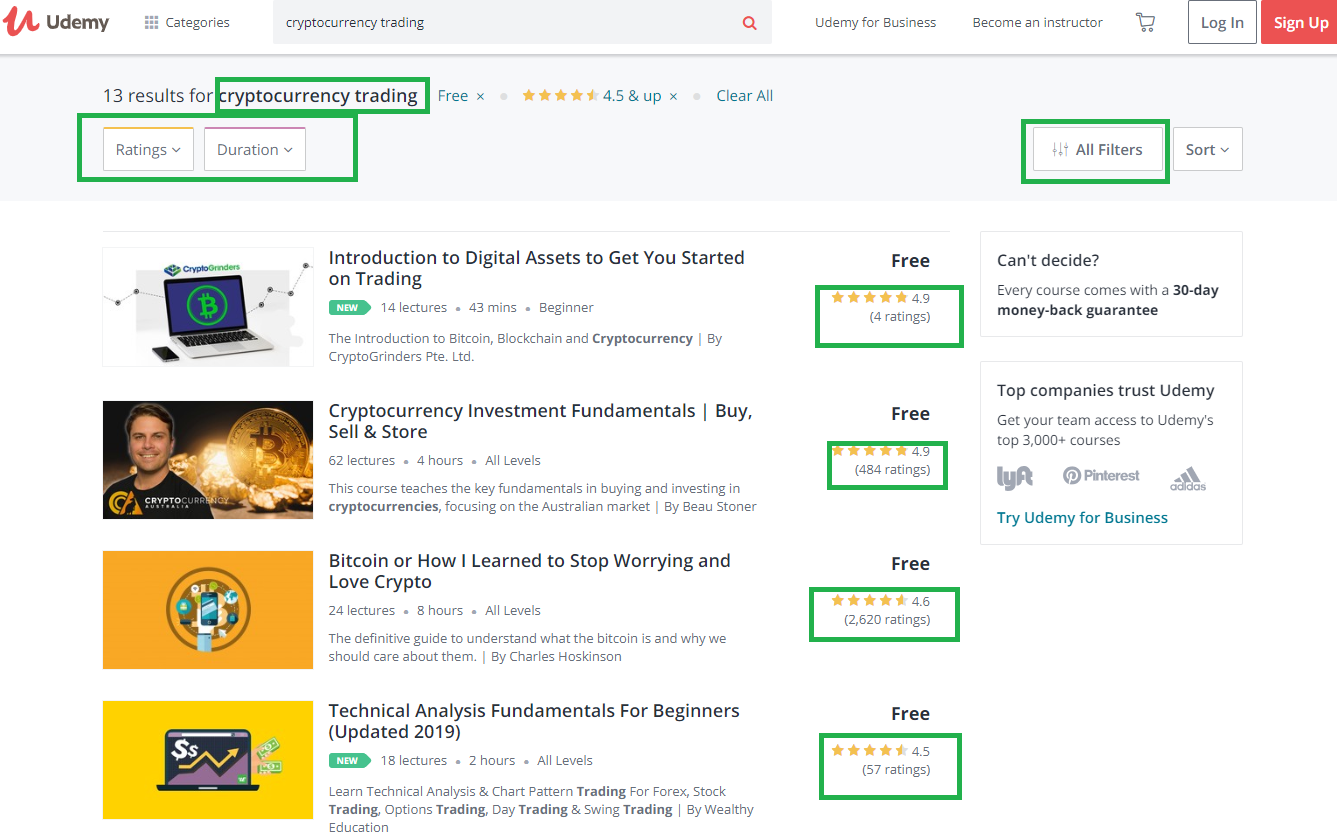Click the yellow Technical Analysis thumbnail
1337x835 pixels.
tap(208, 760)
